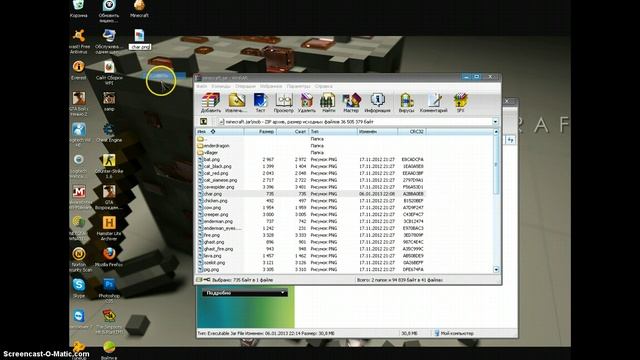Sort by the CRC32 column header

click(412, 132)
